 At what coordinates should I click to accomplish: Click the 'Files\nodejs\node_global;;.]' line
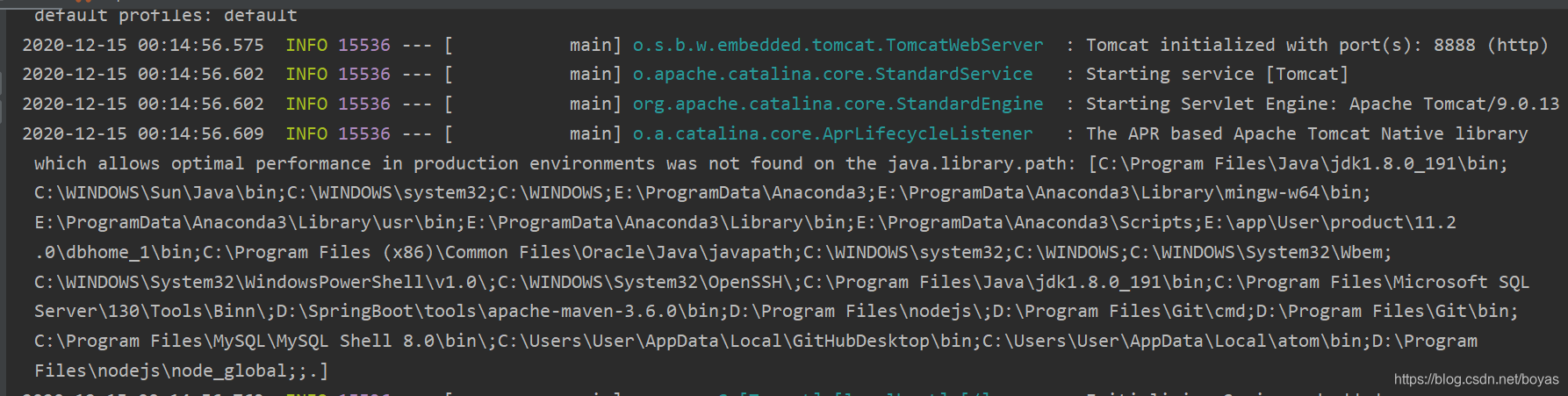(x=181, y=371)
